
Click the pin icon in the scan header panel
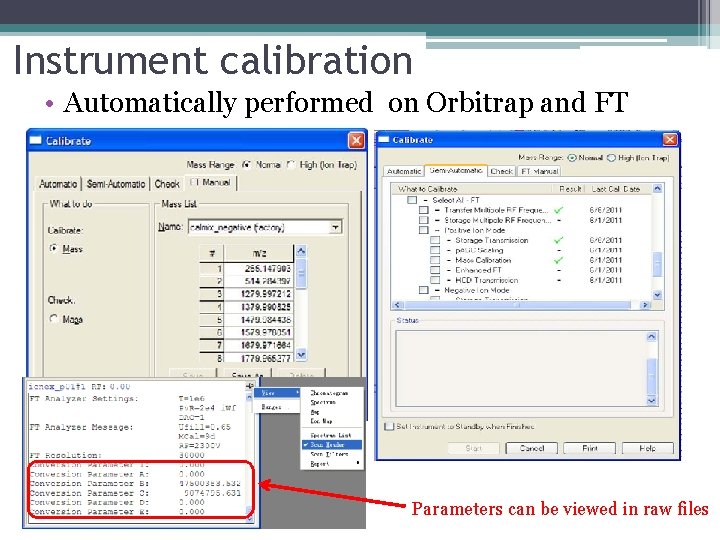tap(249, 386)
